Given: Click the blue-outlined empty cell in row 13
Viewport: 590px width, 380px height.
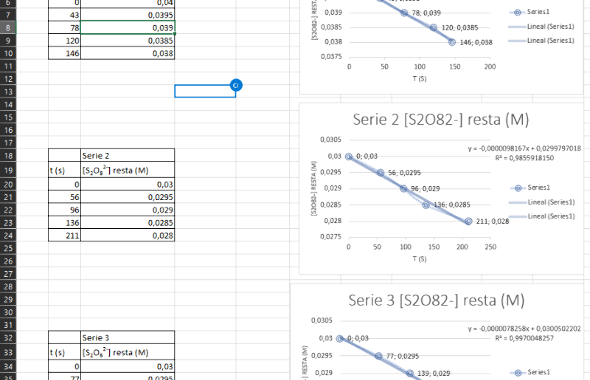Looking at the screenshot, I should [205, 91].
